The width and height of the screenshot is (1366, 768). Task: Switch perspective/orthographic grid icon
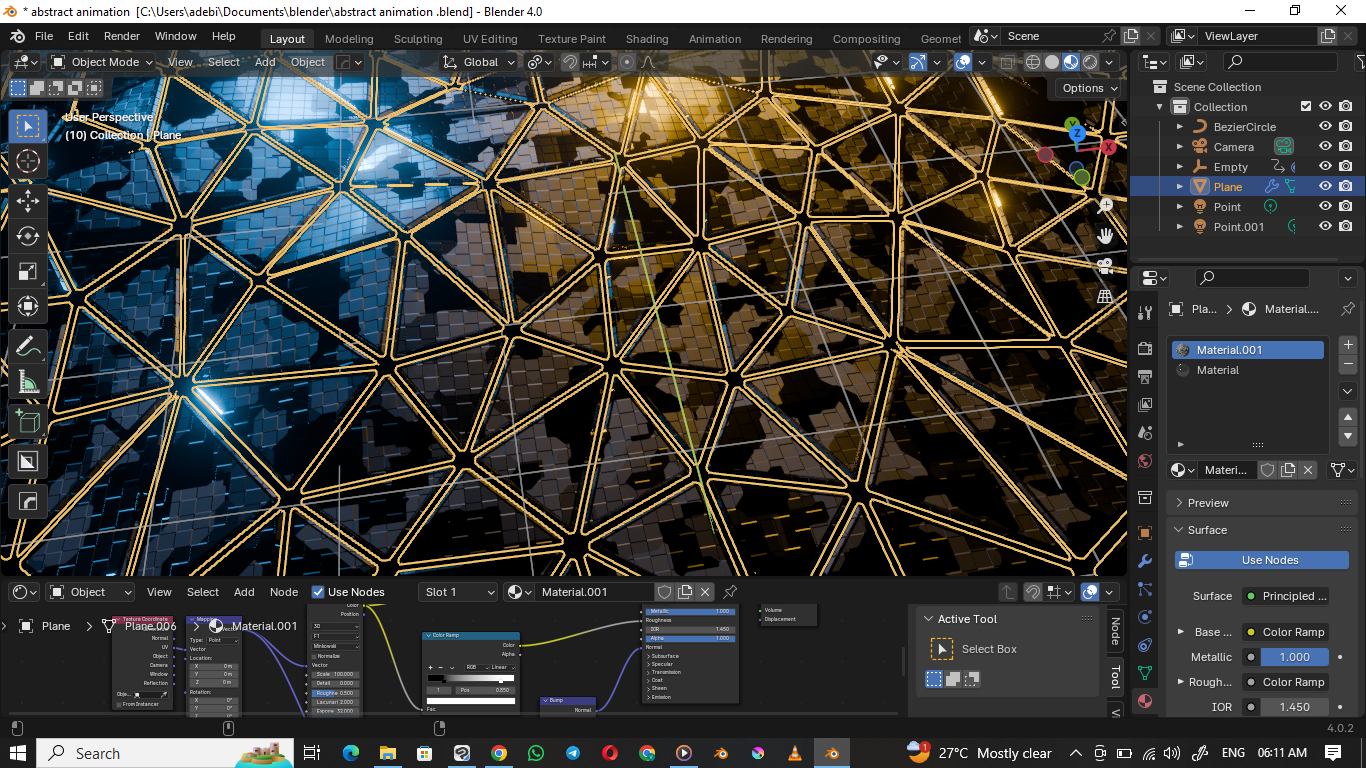point(1106,296)
